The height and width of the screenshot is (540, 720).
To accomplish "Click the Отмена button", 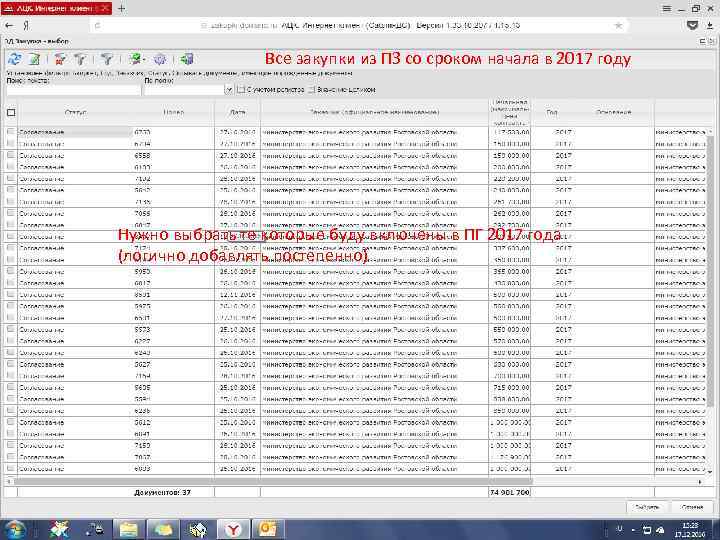I will click(x=692, y=507).
